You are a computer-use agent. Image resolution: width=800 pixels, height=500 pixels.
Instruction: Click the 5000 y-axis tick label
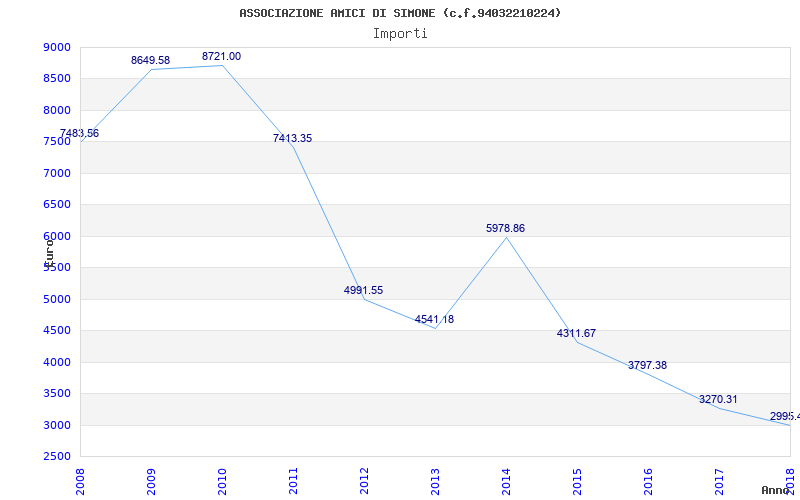coord(57,299)
